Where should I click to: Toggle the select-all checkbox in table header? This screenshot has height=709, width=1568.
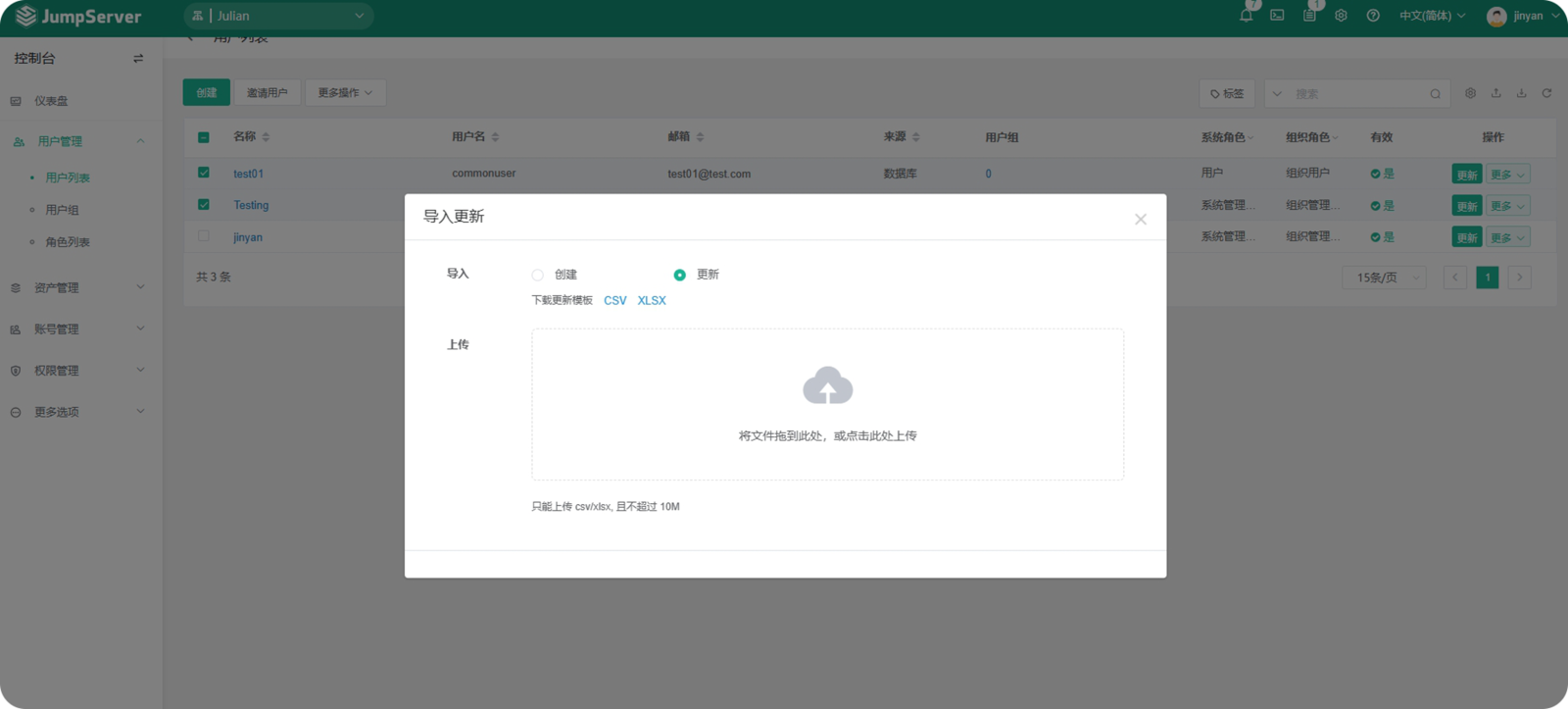click(x=204, y=137)
